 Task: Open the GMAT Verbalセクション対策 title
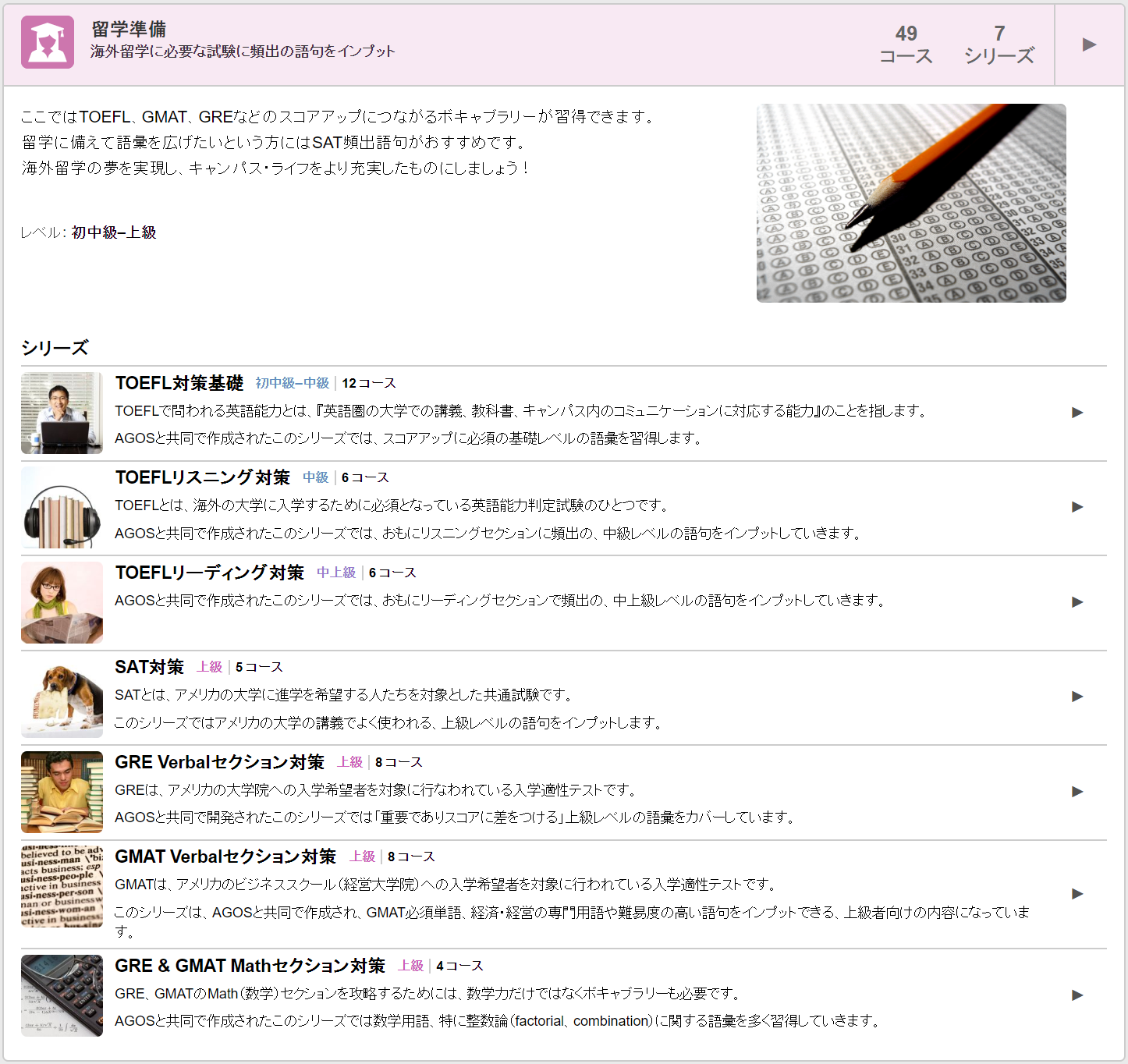pos(225,857)
